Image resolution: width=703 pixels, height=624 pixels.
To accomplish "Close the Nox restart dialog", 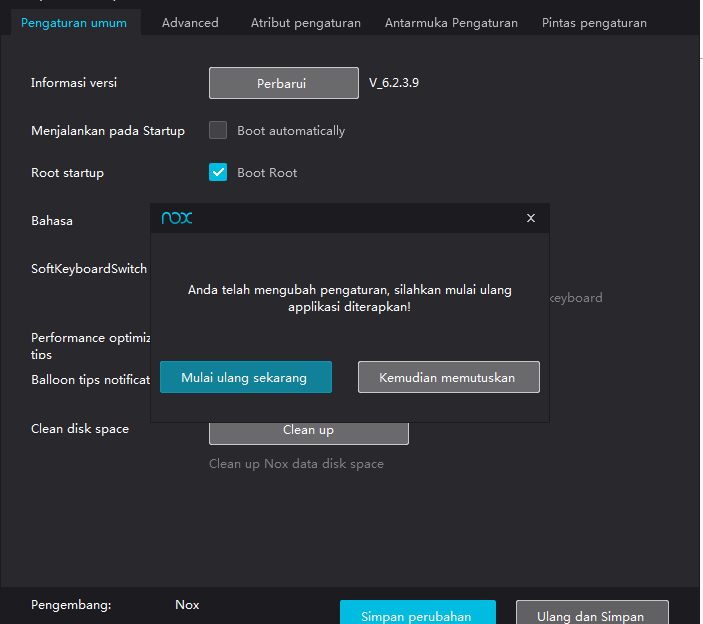I will 530,218.
